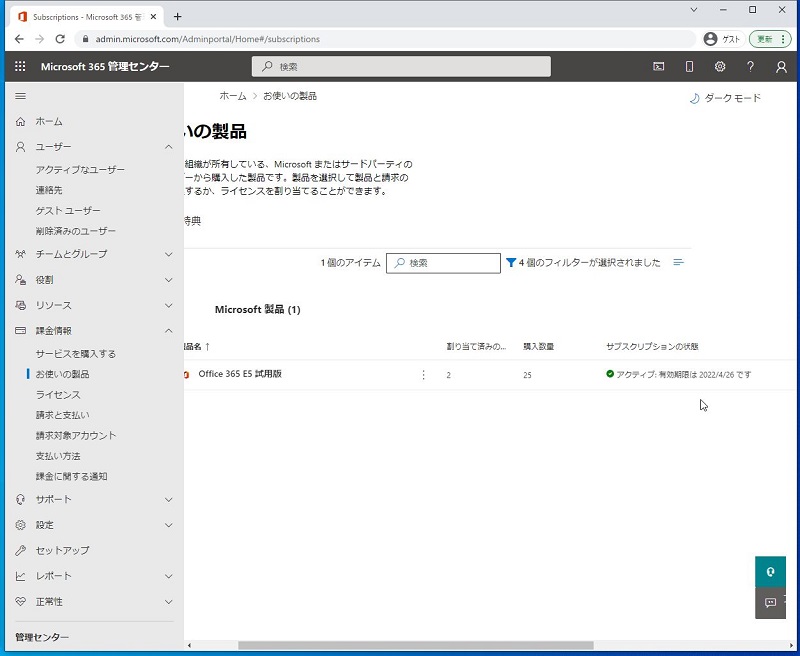Open 支払い方法 in sidebar
The width and height of the screenshot is (800, 656).
point(58,456)
